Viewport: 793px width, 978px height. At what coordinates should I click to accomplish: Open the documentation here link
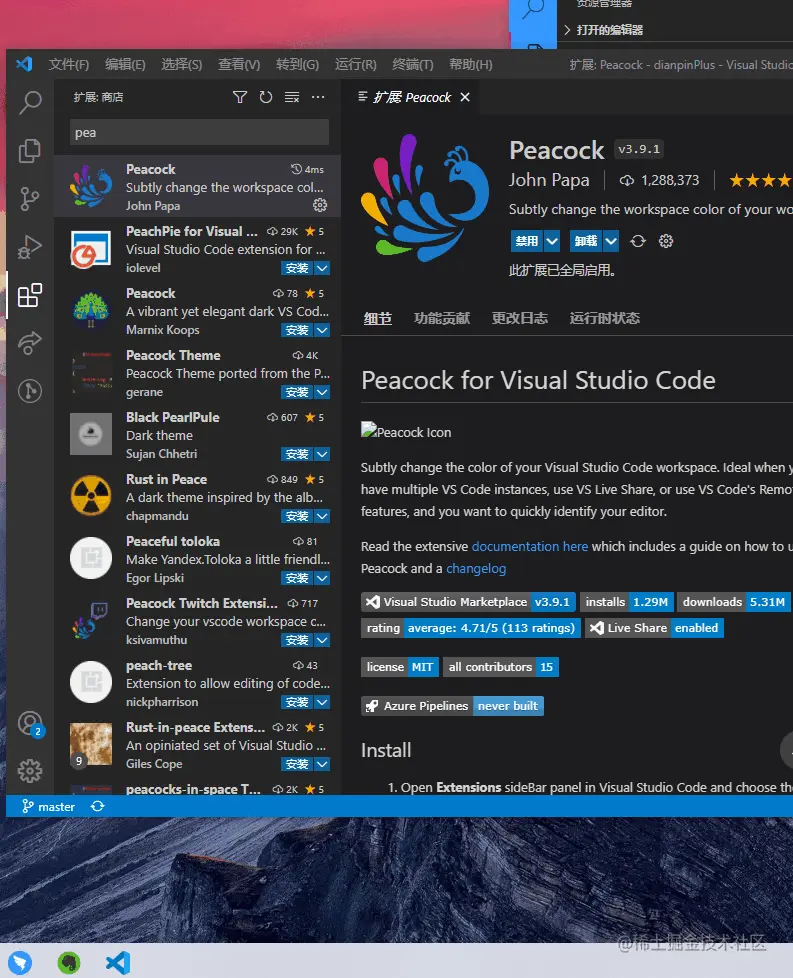[x=530, y=546]
